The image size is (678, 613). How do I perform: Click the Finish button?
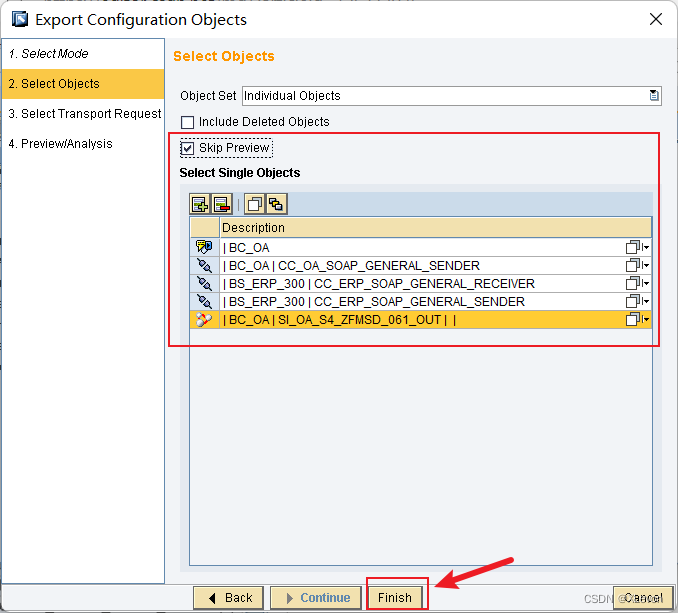coord(395,597)
